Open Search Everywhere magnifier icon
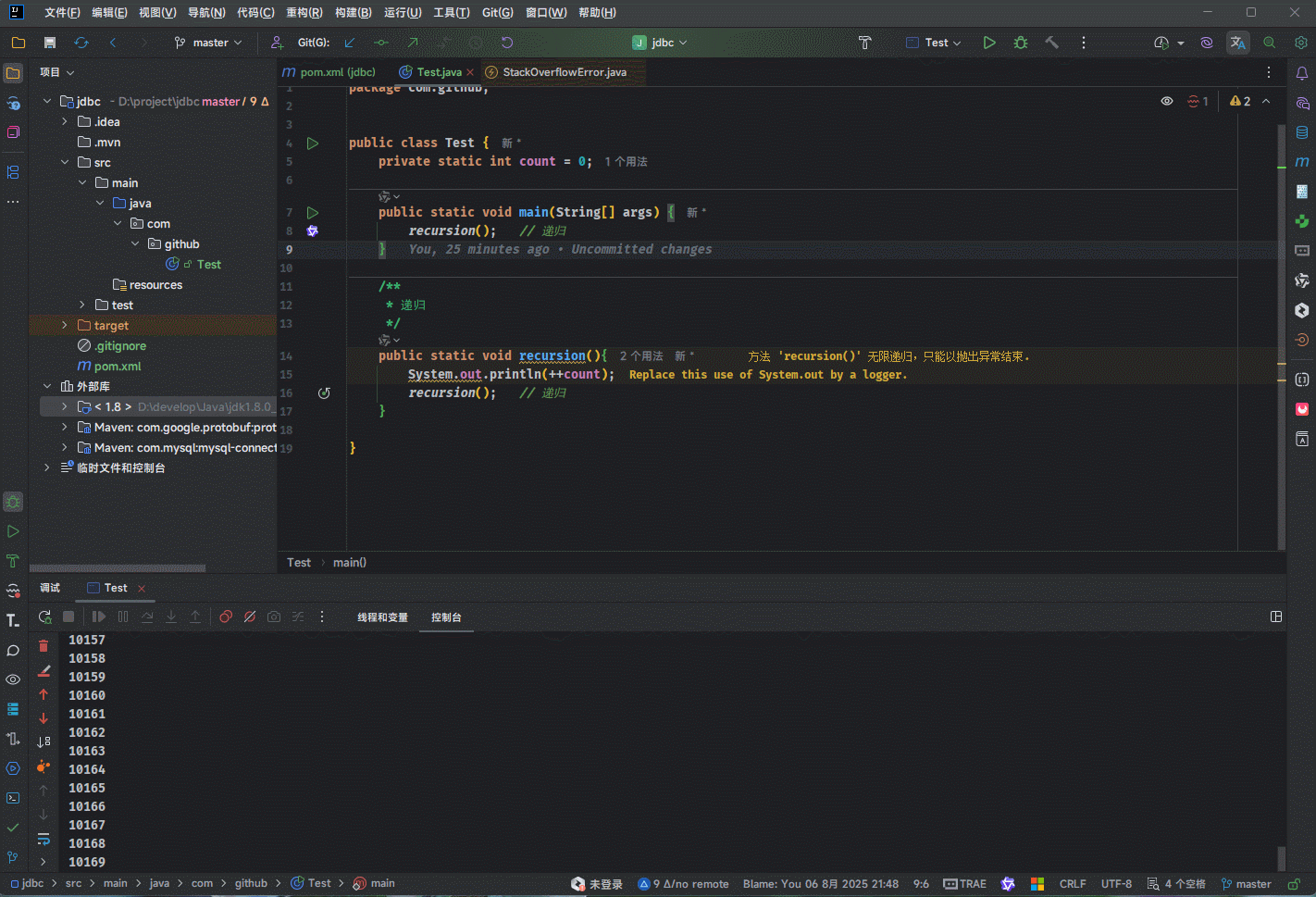The image size is (1316, 897). [1270, 43]
